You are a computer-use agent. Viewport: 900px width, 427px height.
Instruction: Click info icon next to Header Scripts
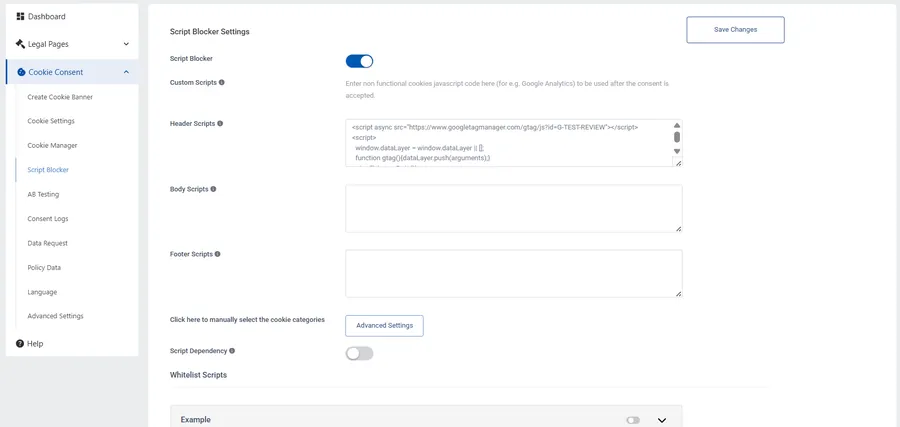220,123
